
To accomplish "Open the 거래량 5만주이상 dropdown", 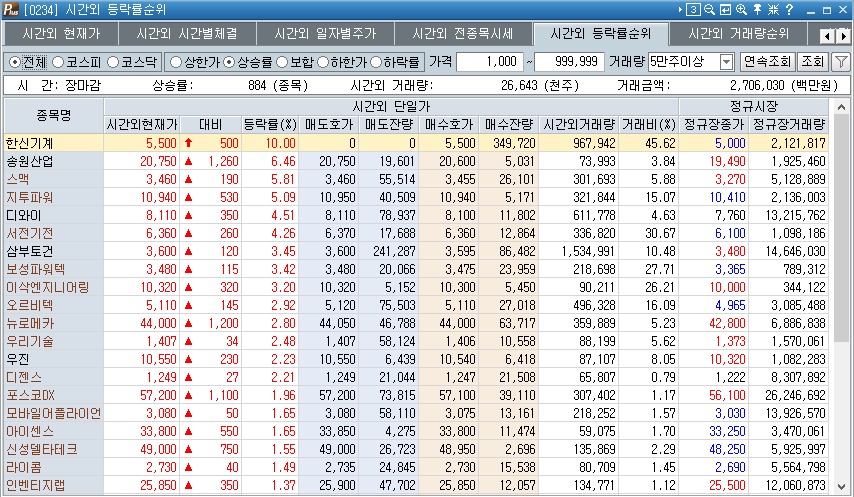I will [726, 62].
